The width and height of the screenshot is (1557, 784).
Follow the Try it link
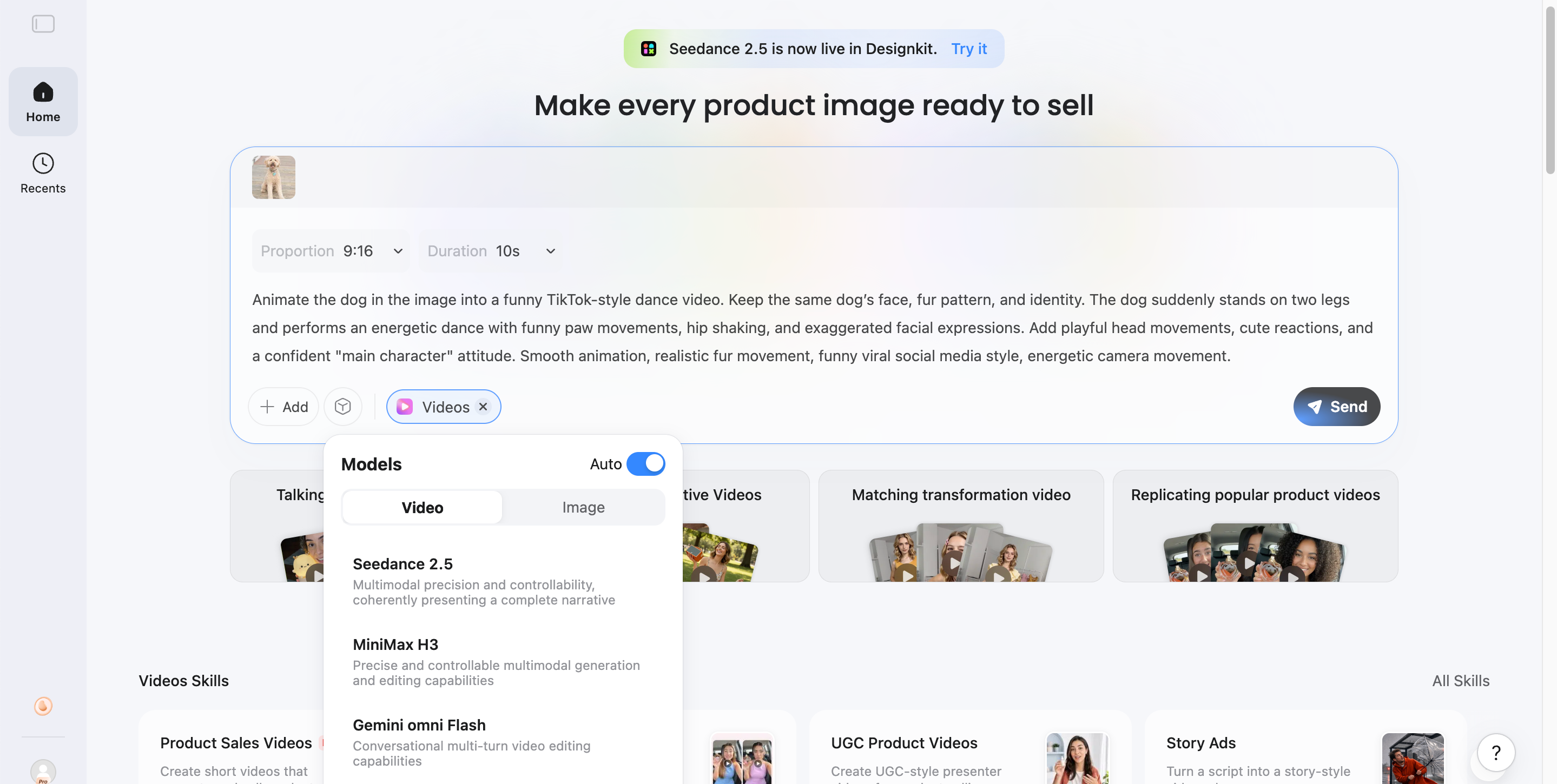point(969,48)
